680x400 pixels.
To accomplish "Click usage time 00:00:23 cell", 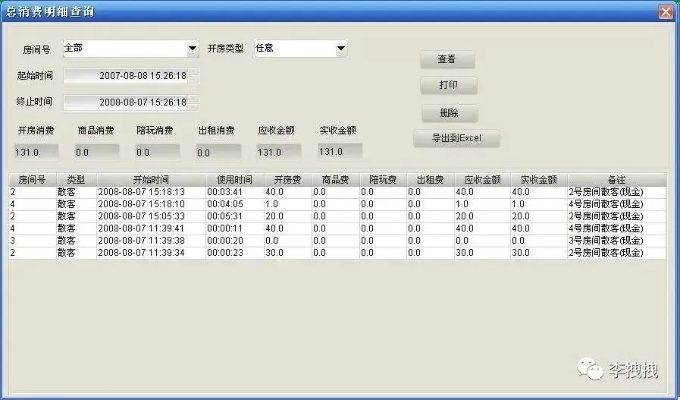I will (235, 253).
